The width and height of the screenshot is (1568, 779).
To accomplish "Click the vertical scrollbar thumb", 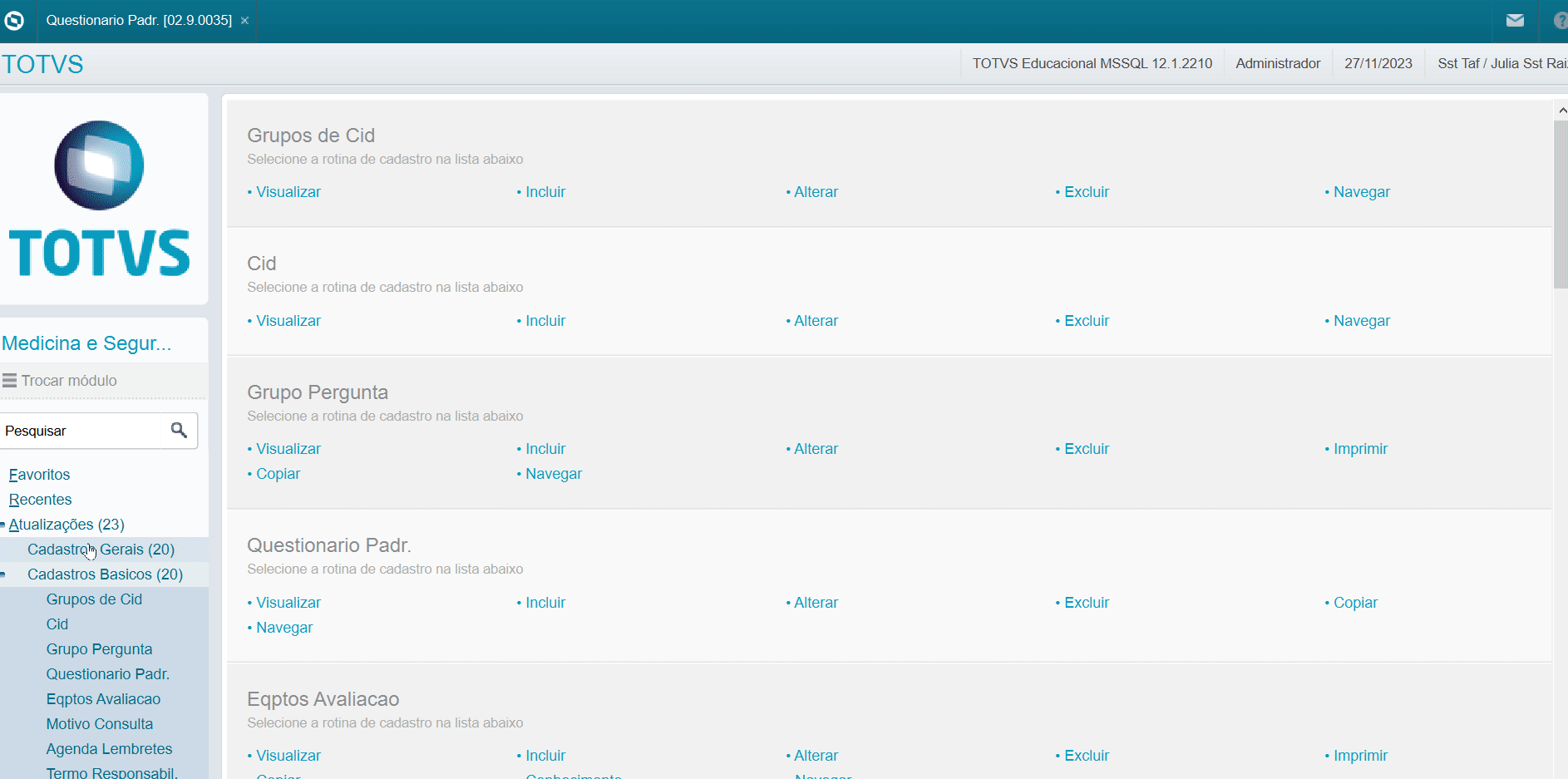I will (1561, 205).
